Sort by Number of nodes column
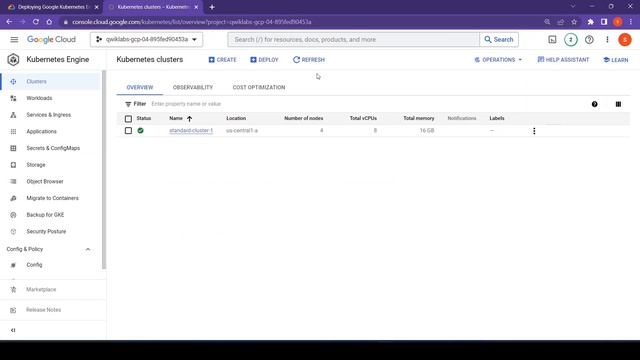The image size is (640, 360). 304,118
